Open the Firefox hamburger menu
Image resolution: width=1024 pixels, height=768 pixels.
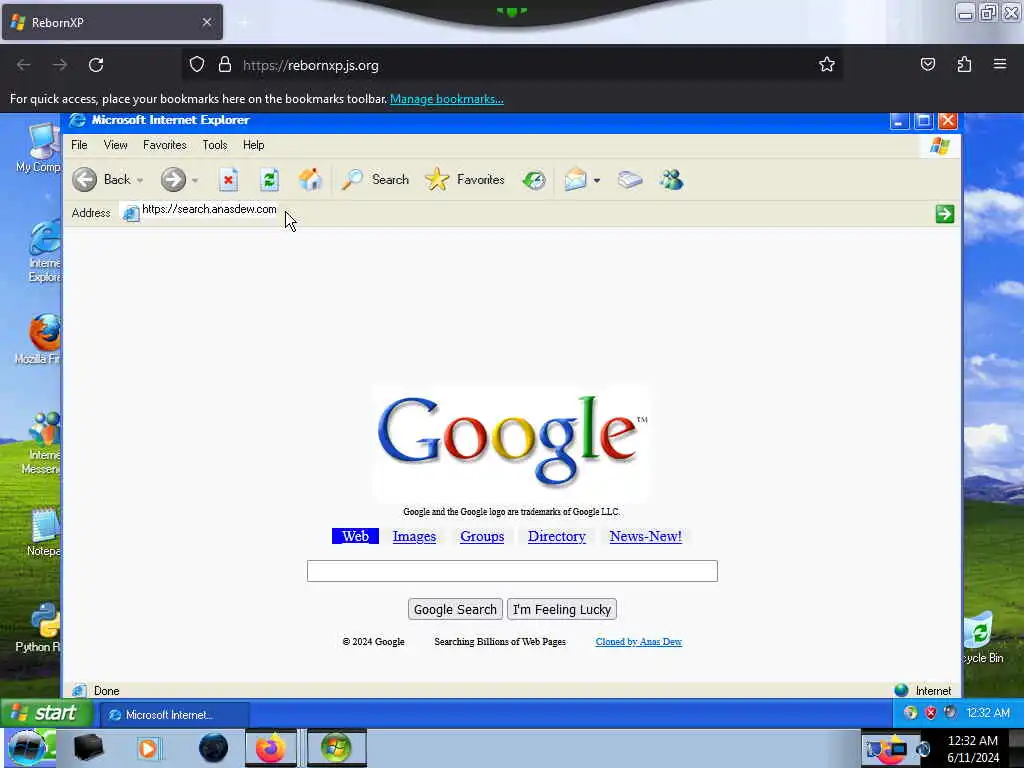coord(1000,64)
